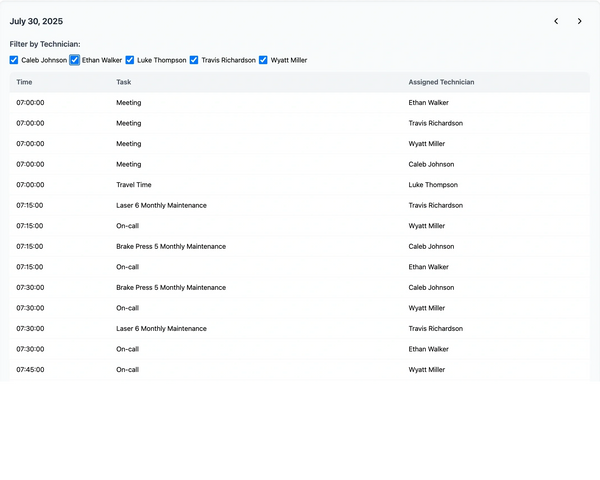
Task: Click the Caleb Johnson label in the filter
Action: point(44,60)
